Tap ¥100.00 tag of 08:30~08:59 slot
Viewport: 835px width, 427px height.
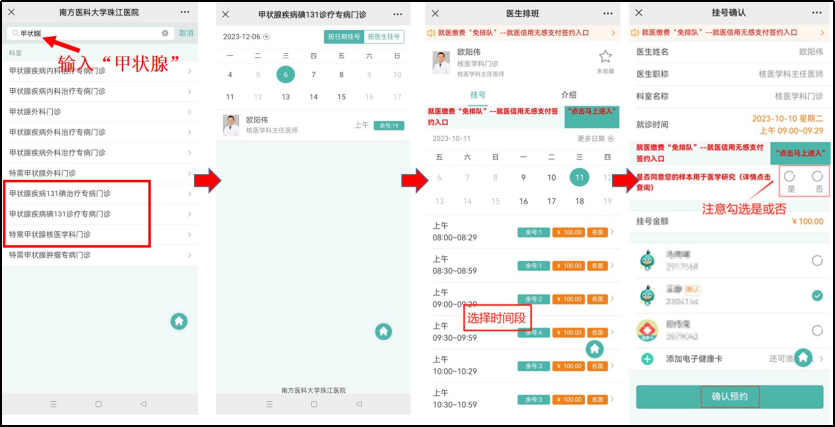[x=568, y=266]
